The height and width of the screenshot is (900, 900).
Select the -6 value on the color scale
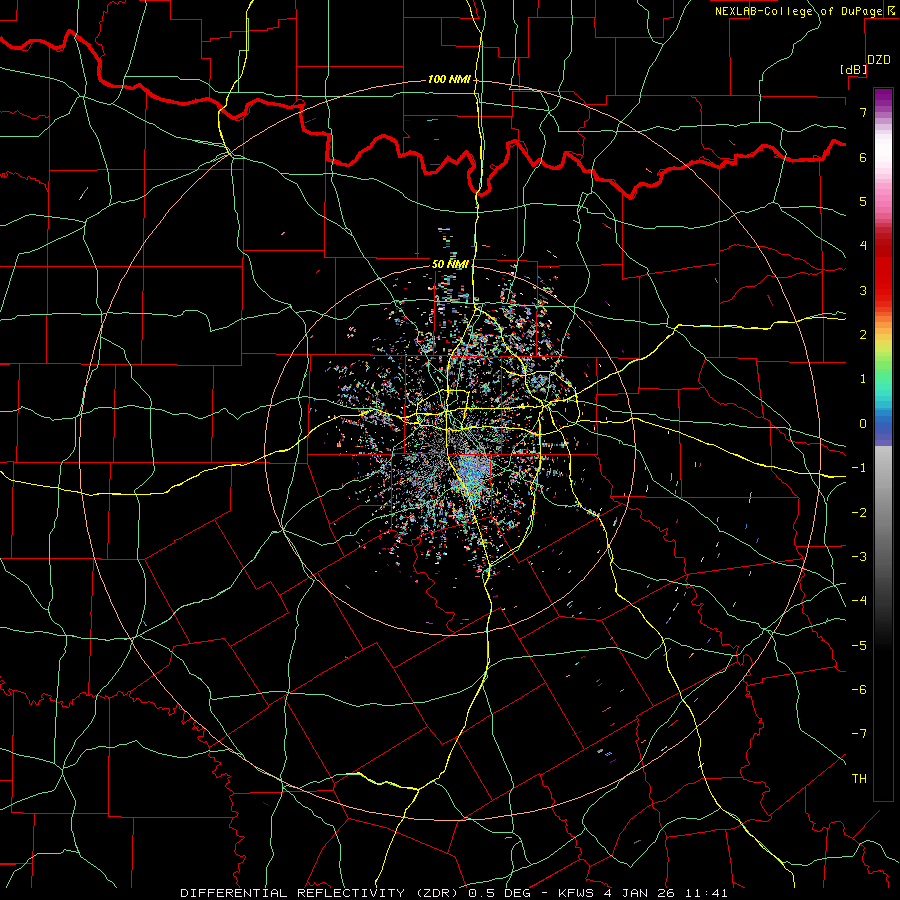pyautogui.click(x=859, y=690)
